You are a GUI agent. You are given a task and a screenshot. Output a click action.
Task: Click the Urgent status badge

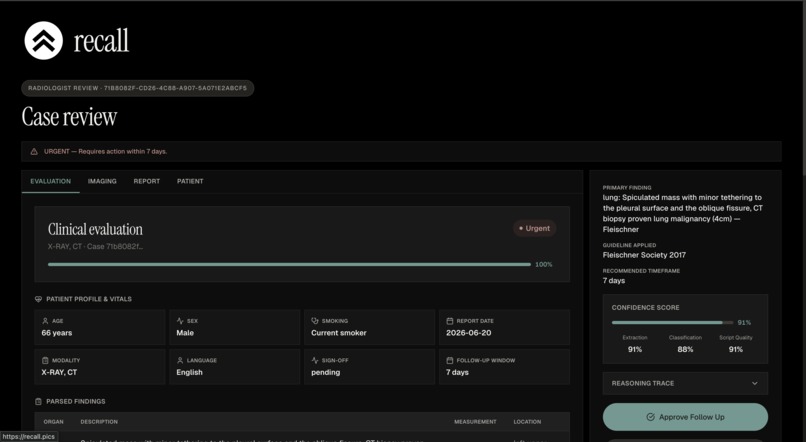coord(535,228)
